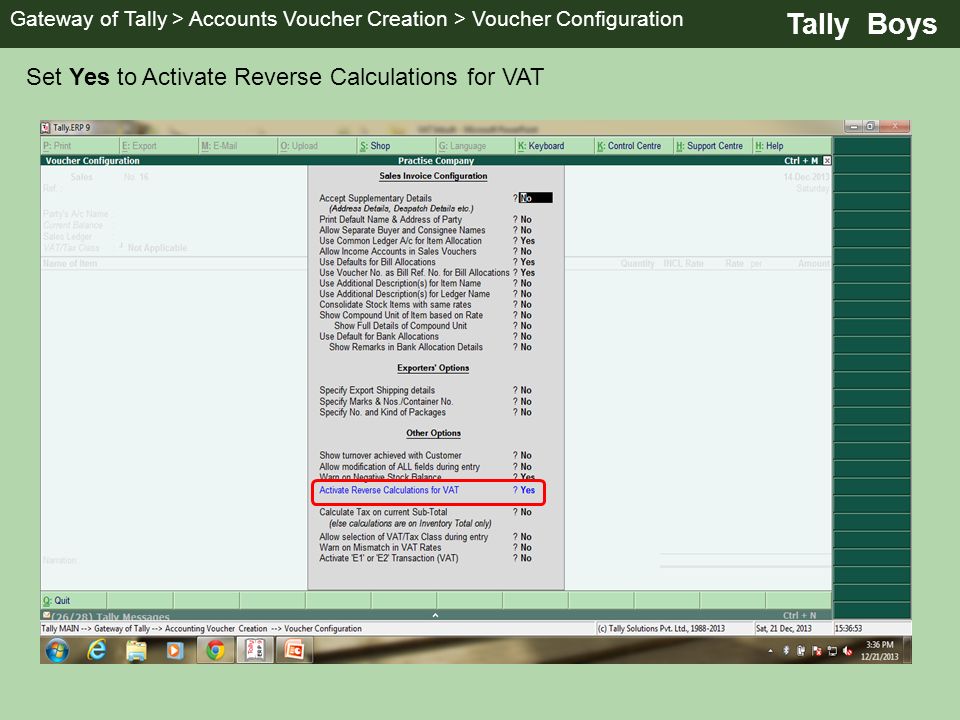Toggle Allow Income Accounts in Sales Vouchers
Screen dimensions: 960x720
pyautogui.click(x=526, y=251)
